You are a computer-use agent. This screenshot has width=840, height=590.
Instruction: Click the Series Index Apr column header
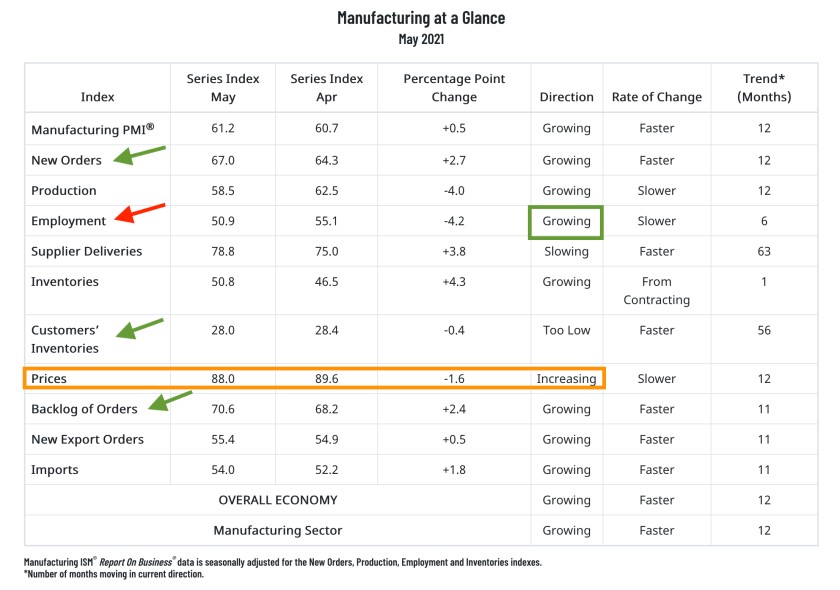click(326, 88)
